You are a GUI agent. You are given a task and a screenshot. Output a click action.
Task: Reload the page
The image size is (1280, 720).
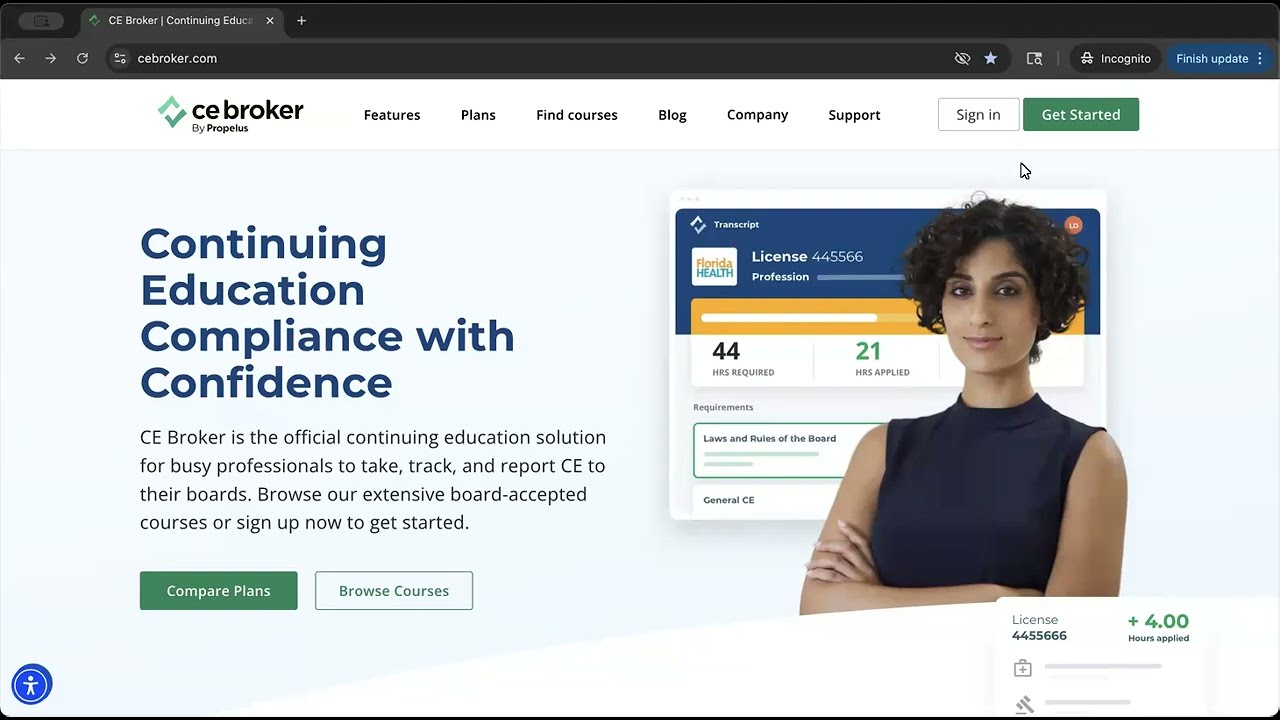(x=82, y=58)
